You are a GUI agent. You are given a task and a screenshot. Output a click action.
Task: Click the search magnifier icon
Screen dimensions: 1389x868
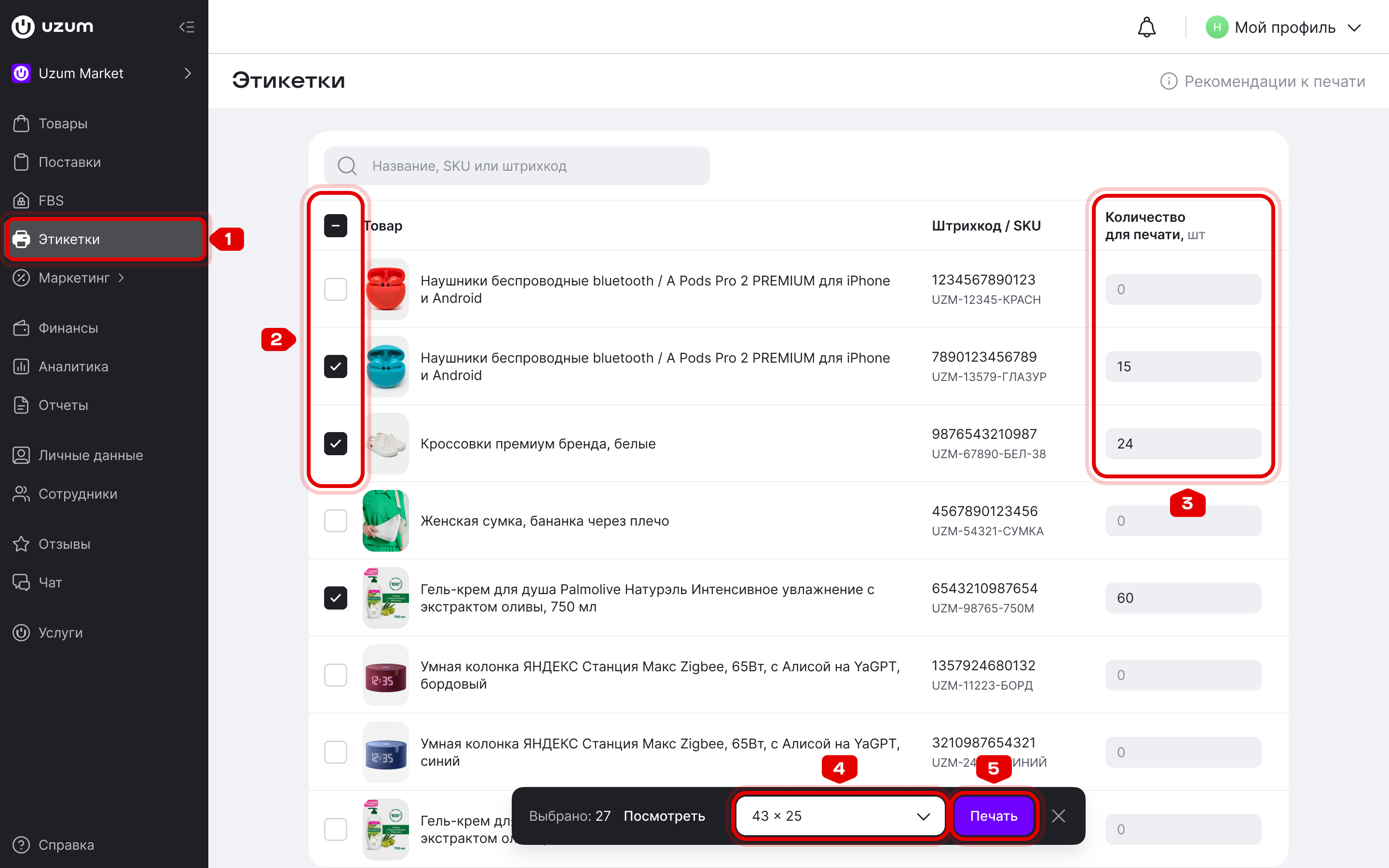tap(347, 166)
